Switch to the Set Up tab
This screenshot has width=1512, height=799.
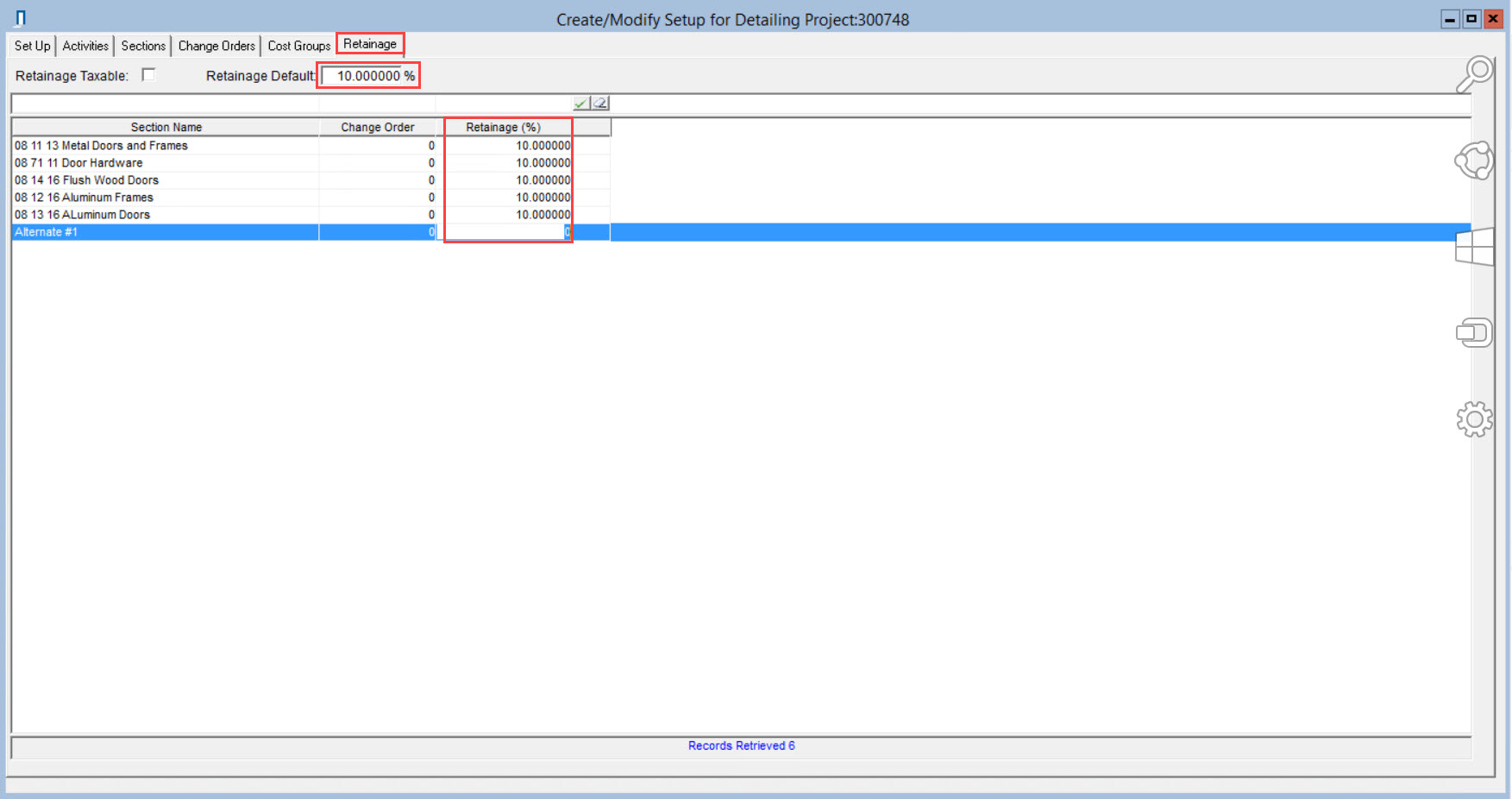tap(33, 46)
